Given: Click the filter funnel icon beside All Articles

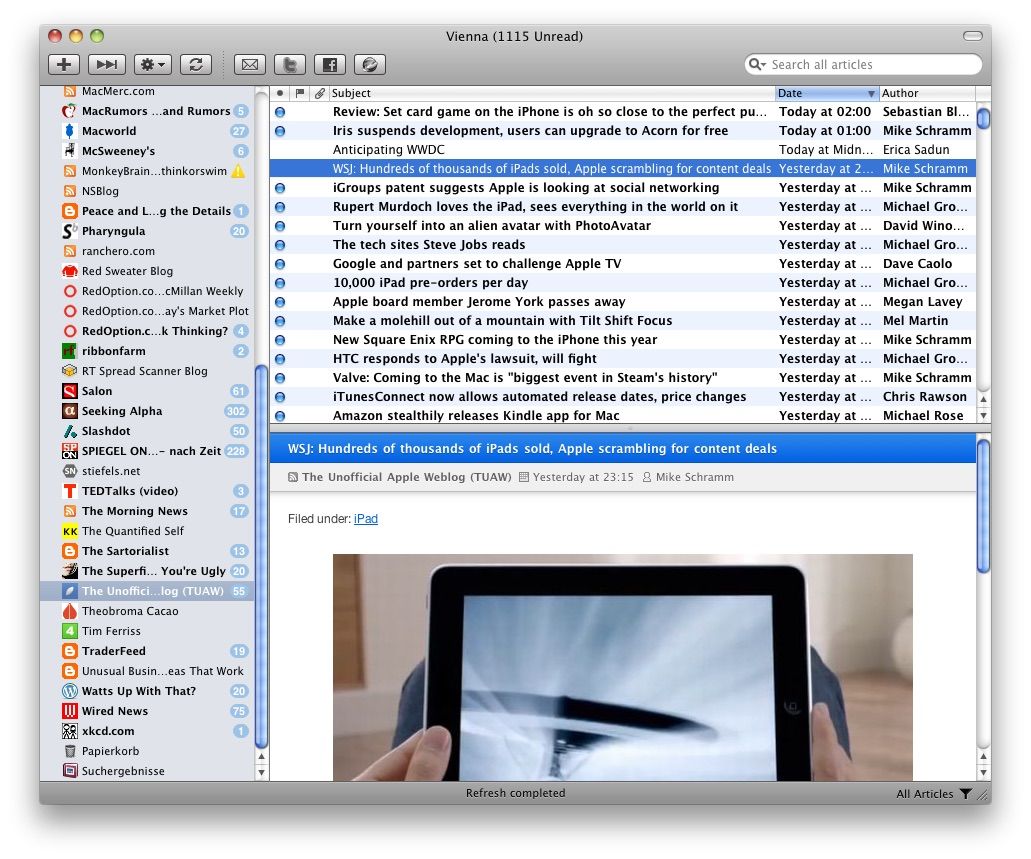Looking at the screenshot, I should [965, 793].
